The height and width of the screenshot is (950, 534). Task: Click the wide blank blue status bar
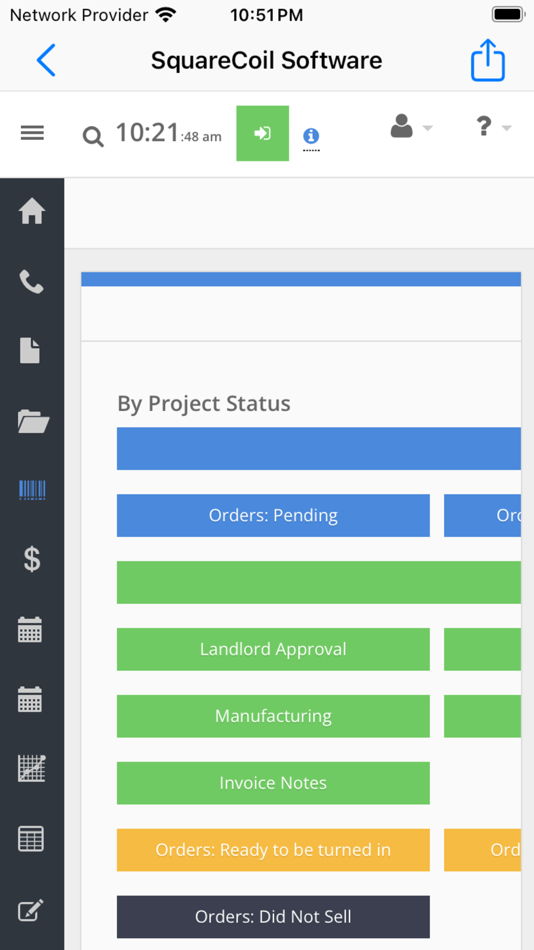point(319,448)
